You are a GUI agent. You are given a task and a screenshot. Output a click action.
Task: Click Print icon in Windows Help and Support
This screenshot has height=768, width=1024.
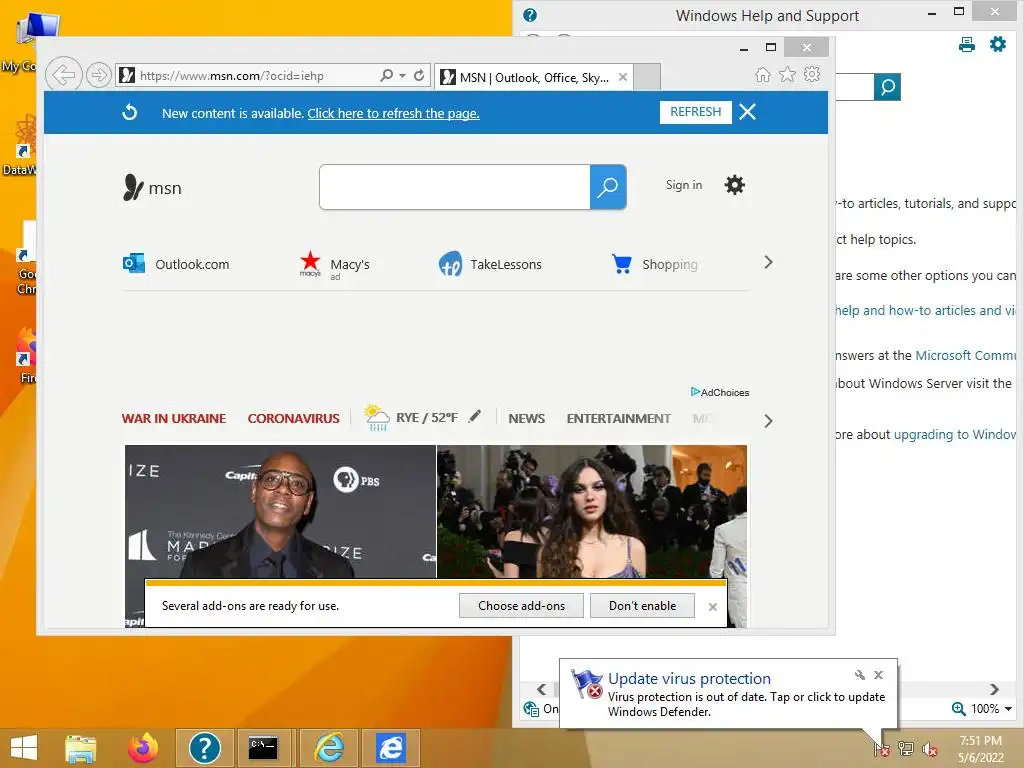point(967,44)
